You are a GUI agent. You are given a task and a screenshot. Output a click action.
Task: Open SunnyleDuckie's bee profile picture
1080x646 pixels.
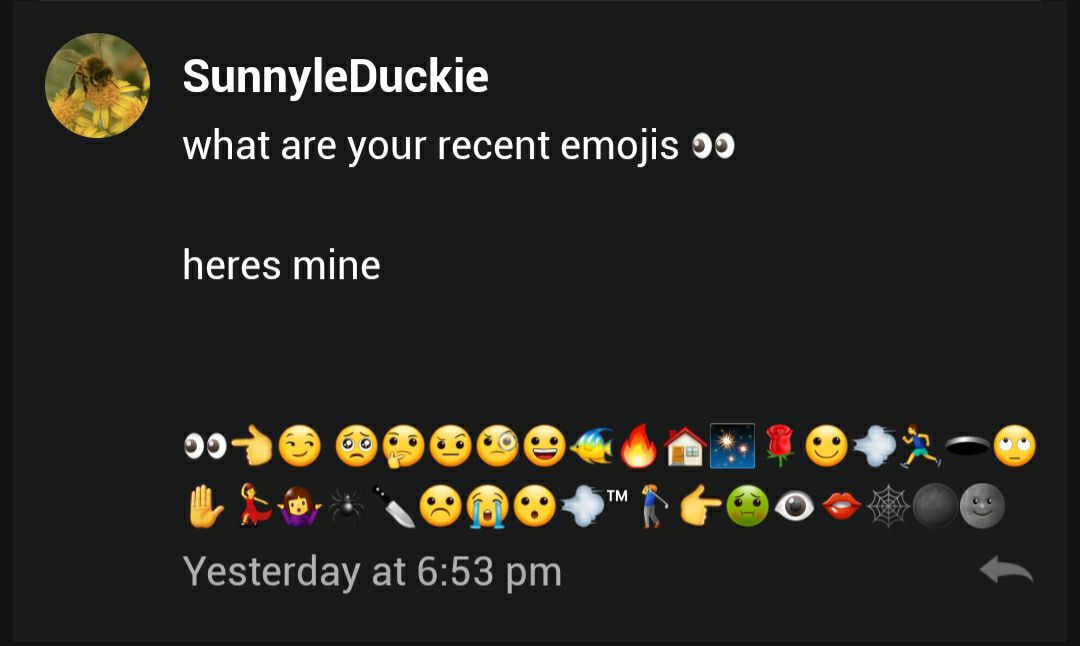pyautogui.click(x=97, y=85)
